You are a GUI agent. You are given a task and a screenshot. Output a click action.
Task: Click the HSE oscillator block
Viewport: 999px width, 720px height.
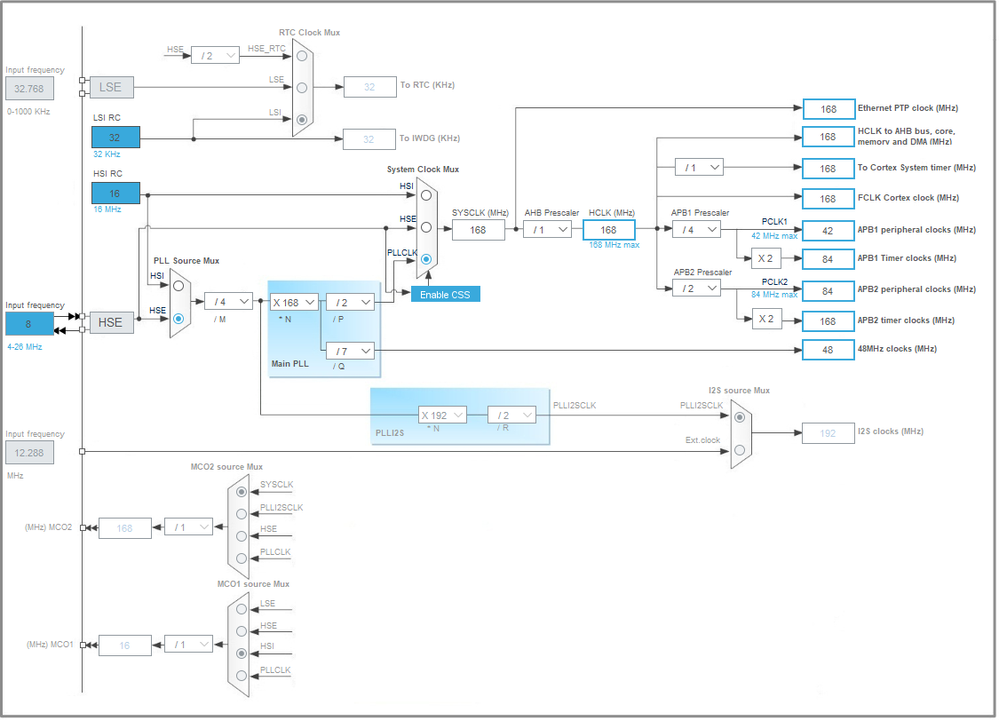pyautogui.click(x=111, y=322)
